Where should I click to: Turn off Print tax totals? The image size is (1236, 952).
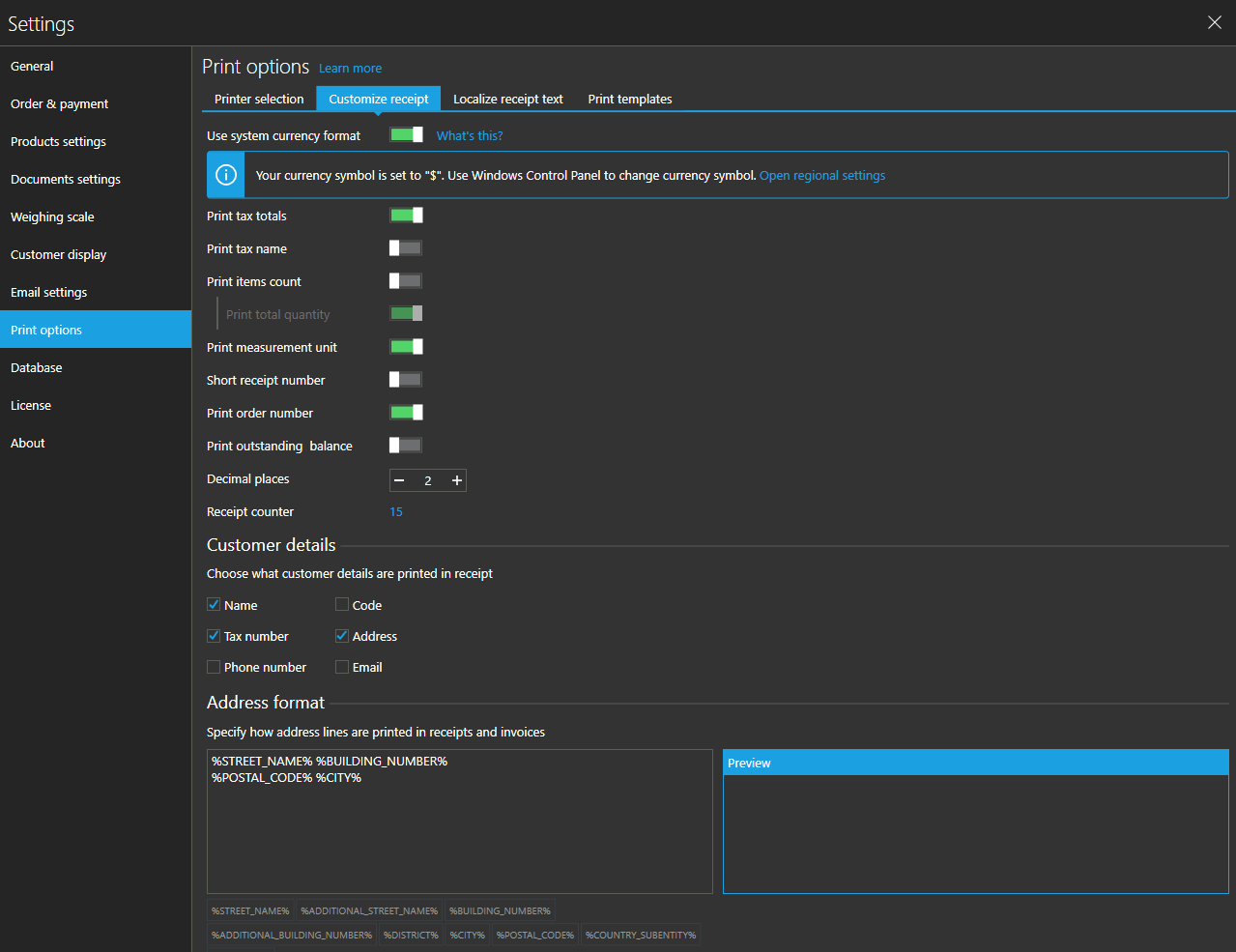[x=406, y=216]
